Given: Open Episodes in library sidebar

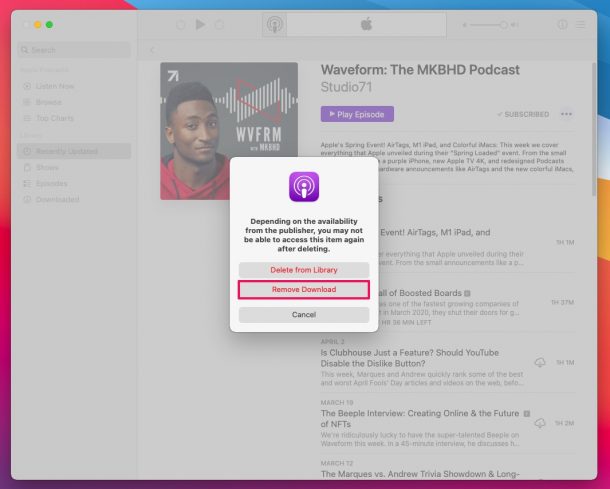Looking at the screenshot, I should [74, 183].
